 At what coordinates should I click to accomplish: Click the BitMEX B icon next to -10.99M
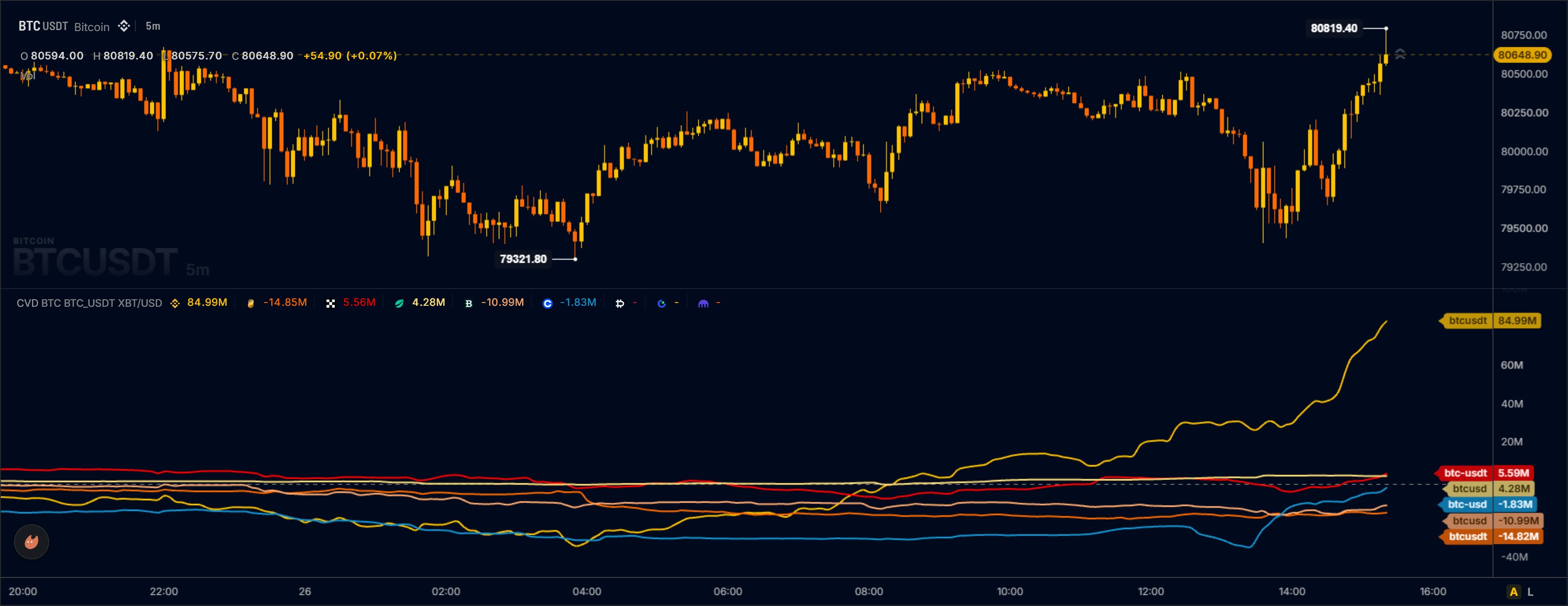468,303
